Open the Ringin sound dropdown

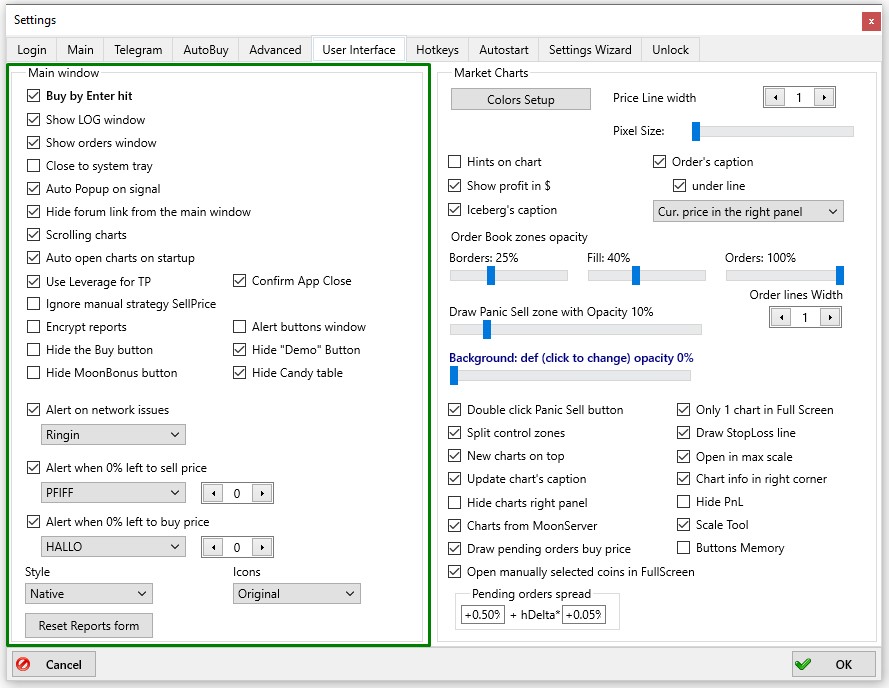113,435
